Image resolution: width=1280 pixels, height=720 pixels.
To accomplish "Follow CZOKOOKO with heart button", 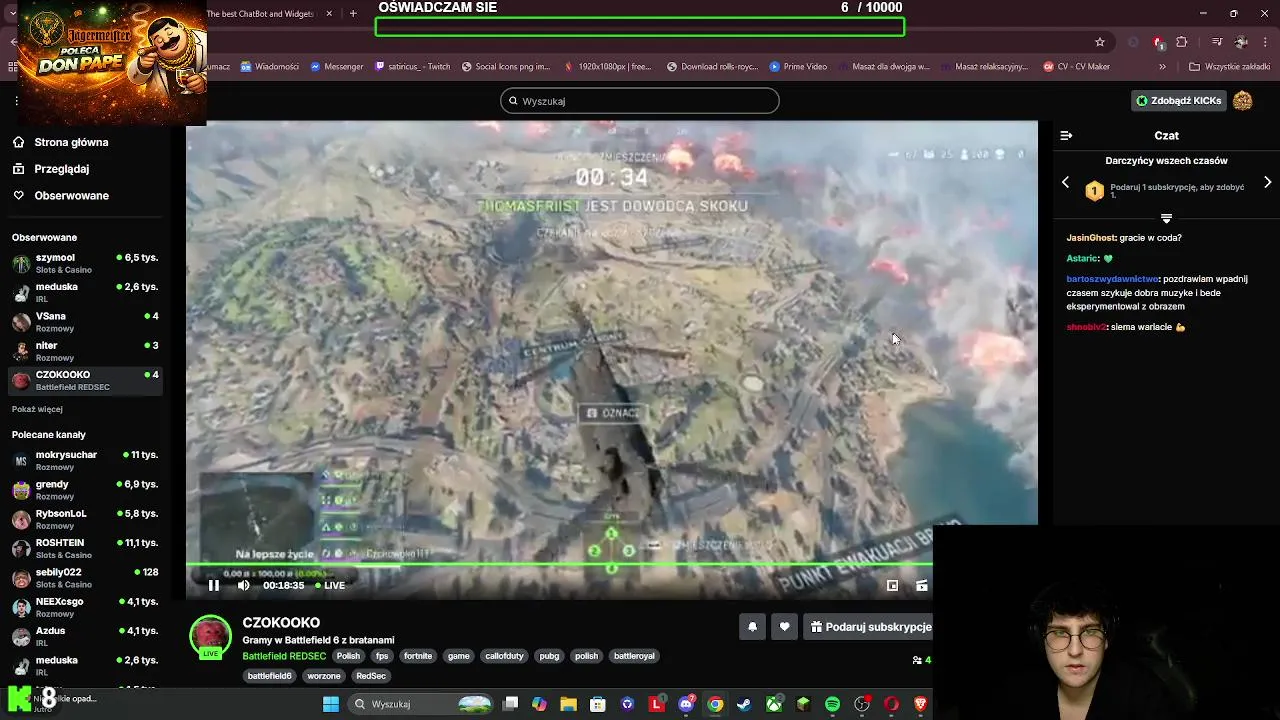I will click(784, 627).
